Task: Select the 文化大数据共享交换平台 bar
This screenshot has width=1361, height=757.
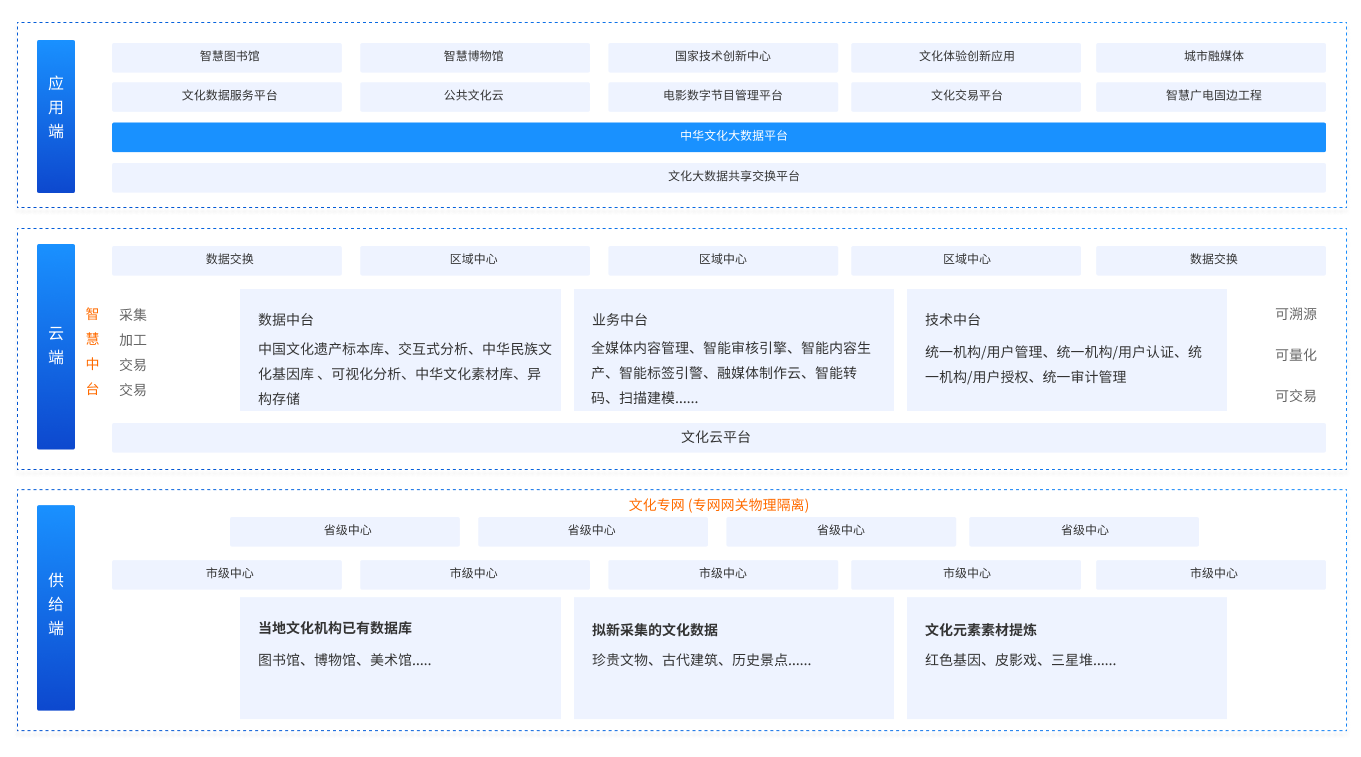Action: [719, 177]
